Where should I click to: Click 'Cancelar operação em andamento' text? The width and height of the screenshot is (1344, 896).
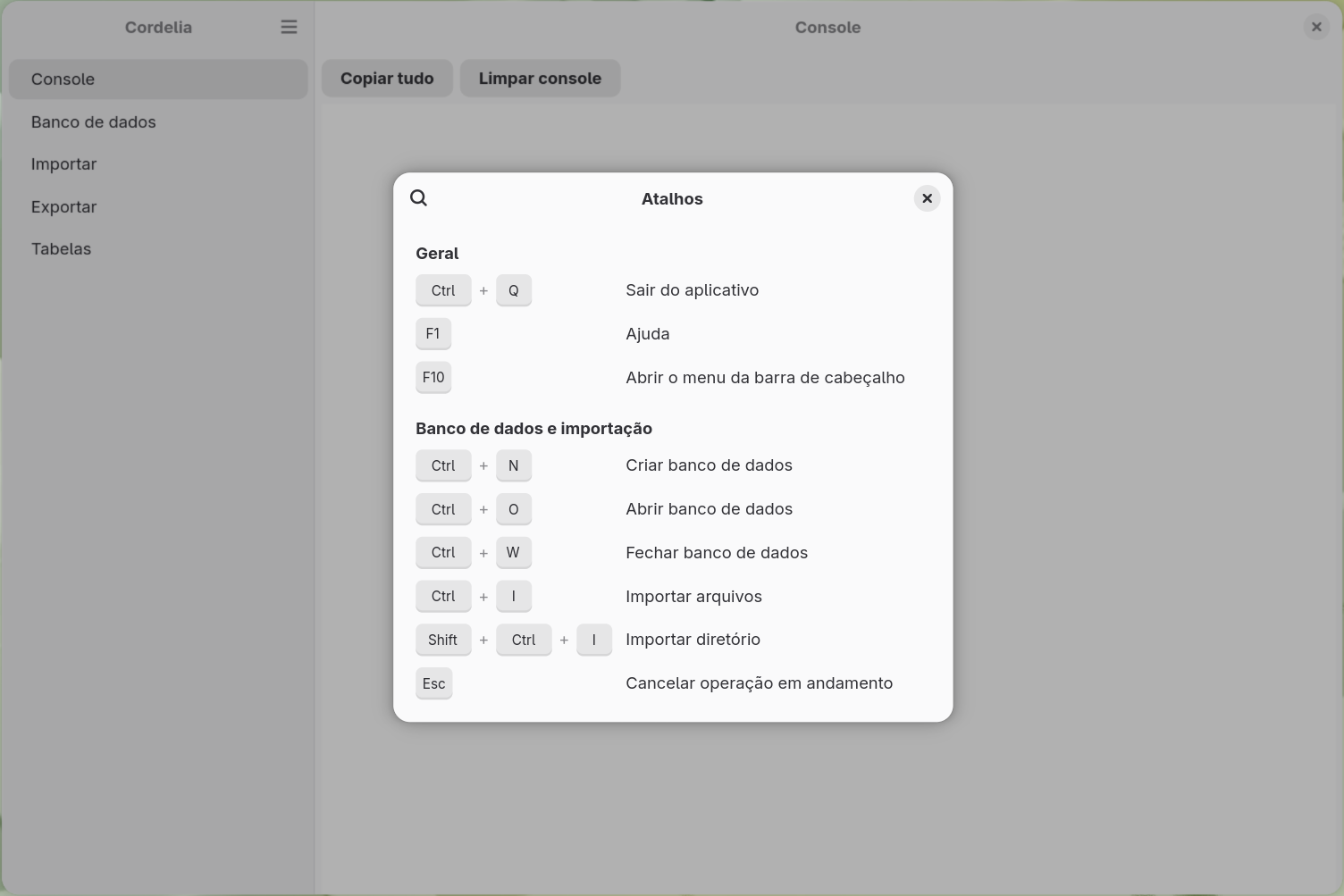[760, 683]
